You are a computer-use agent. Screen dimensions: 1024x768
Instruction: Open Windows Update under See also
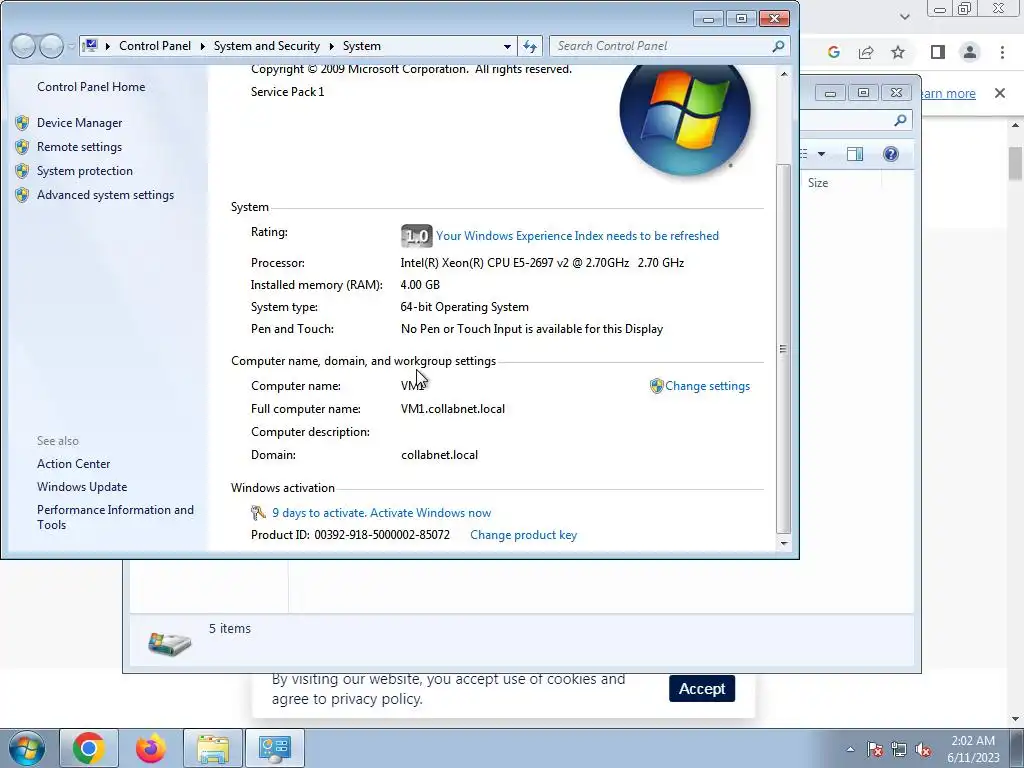pos(82,487)
